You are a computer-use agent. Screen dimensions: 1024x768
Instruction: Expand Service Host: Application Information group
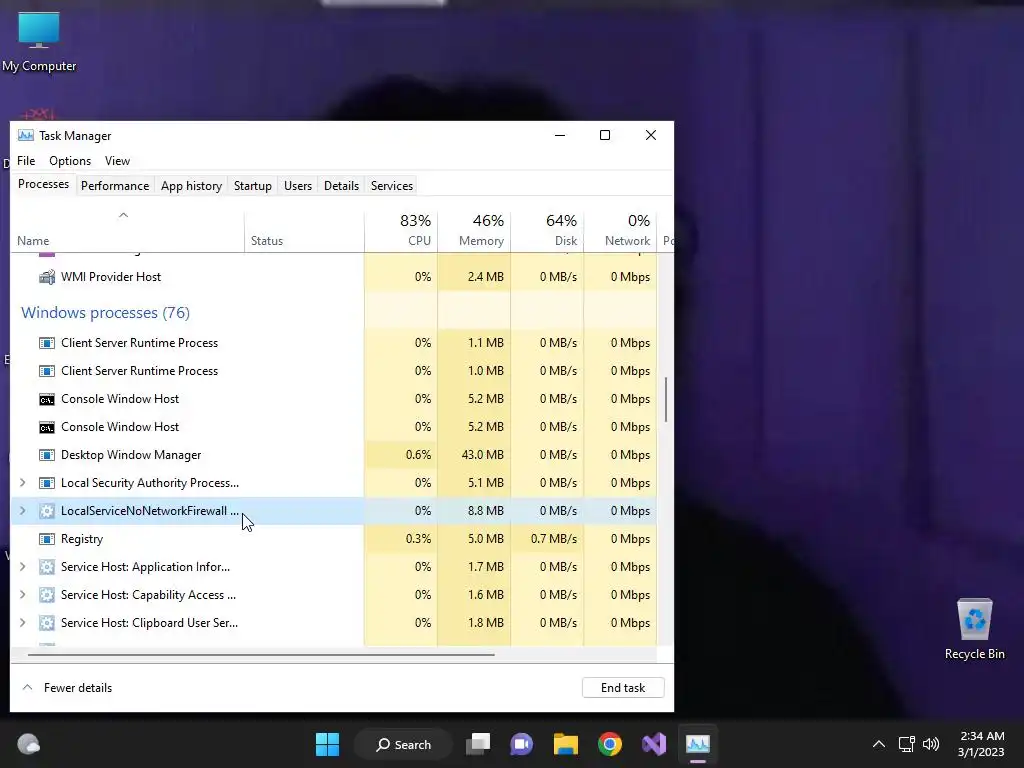click(23, 568)
